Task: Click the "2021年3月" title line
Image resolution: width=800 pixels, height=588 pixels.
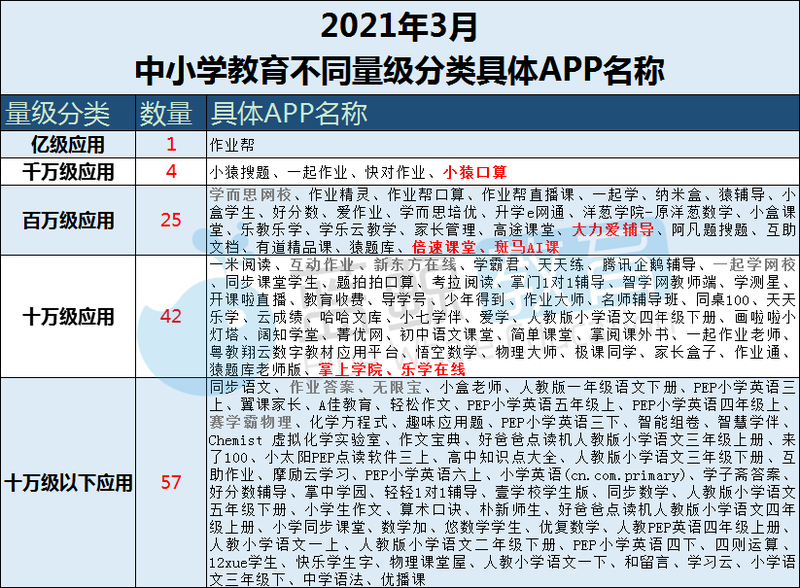Action: [399, 27]
